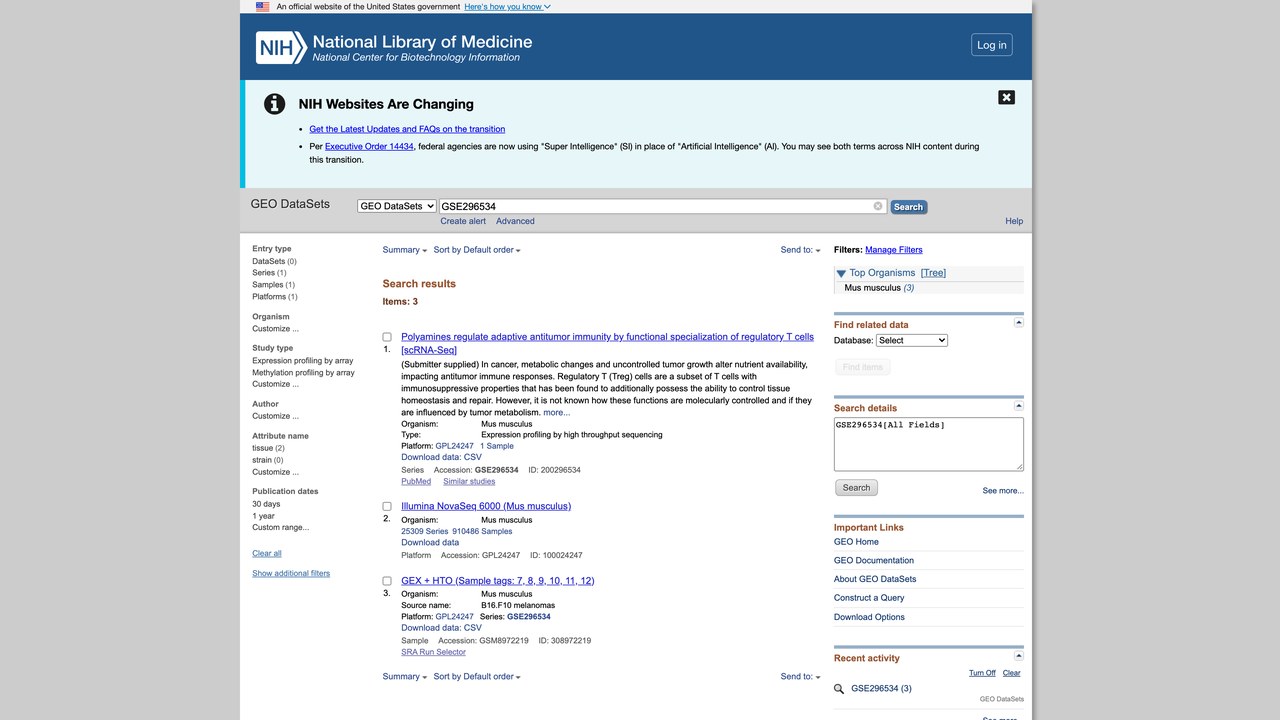Viewport: 1280px width, 720px height.
Task: Tick the checkbox for Illumina NovaSeq 6000
Action: tap(387, 506)
